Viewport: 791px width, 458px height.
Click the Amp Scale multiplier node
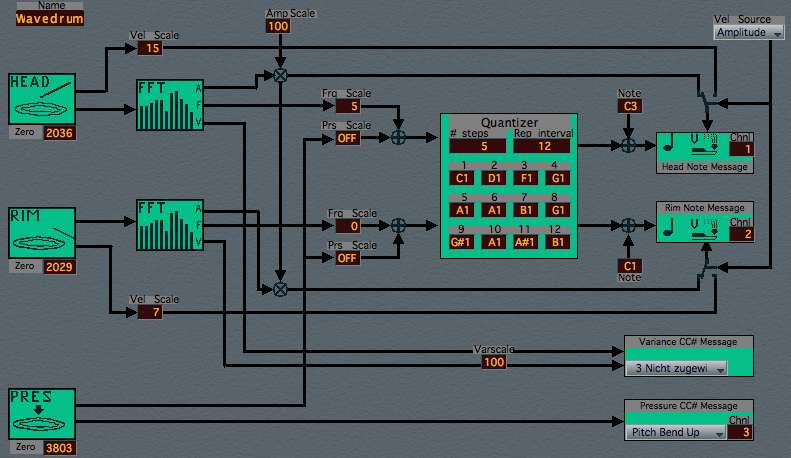tap(280, 75)
